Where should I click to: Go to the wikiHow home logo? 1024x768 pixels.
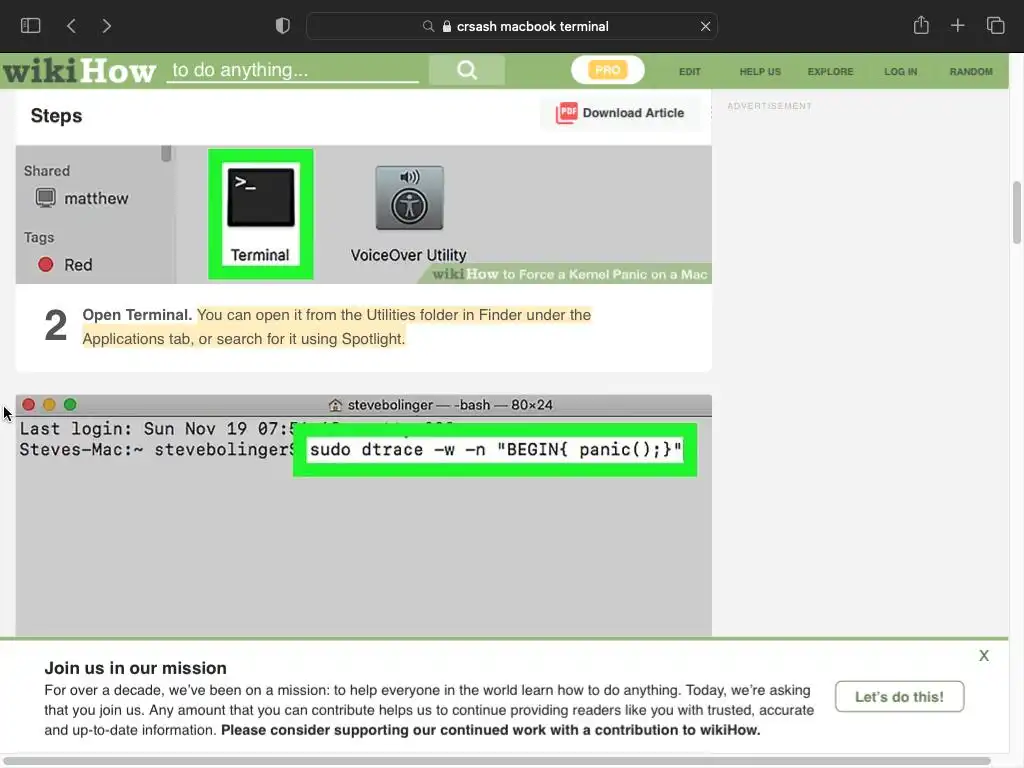pyautogui.click(x=79, y=71)
